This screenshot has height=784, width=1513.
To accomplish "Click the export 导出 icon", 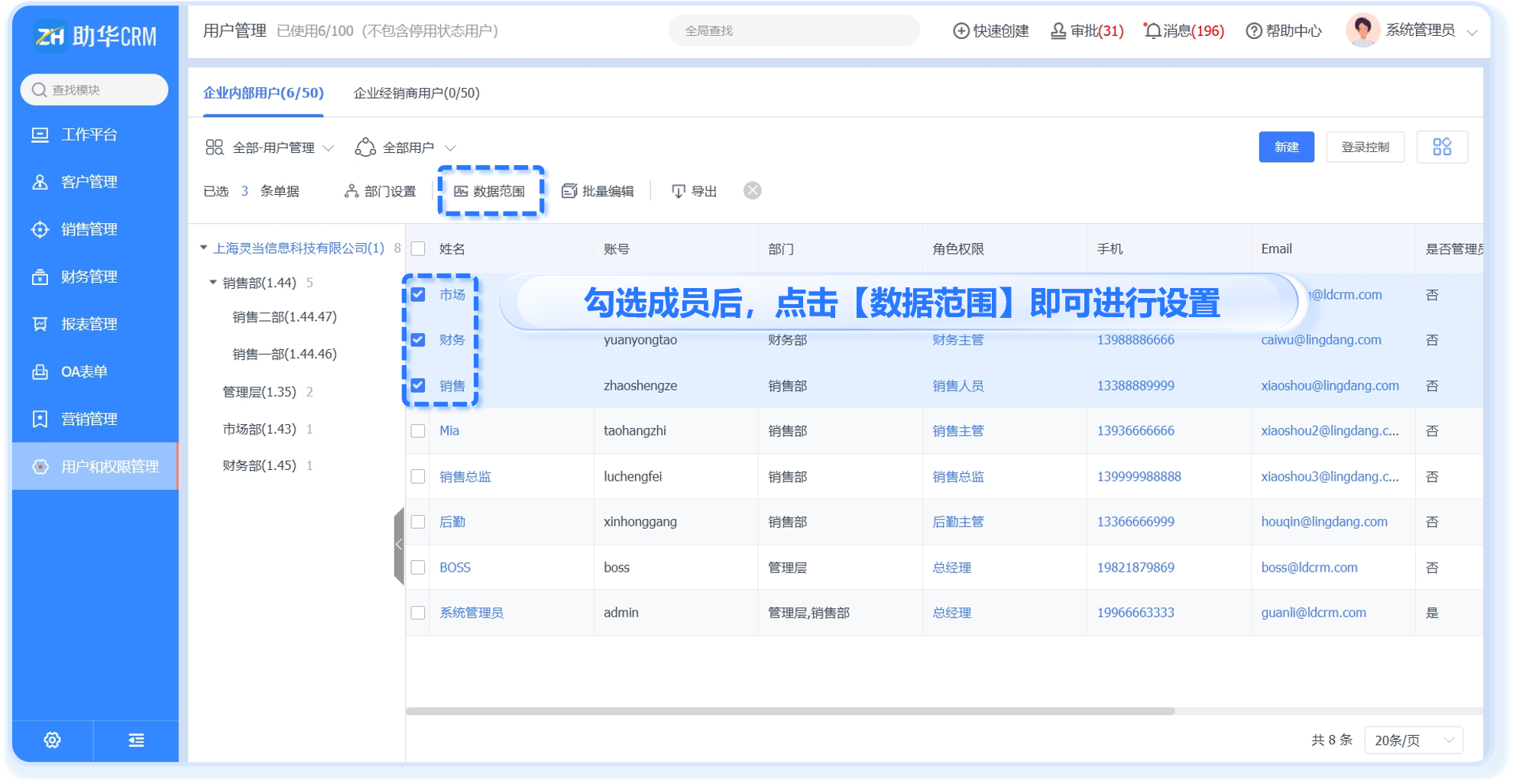I will coord(678,191).
